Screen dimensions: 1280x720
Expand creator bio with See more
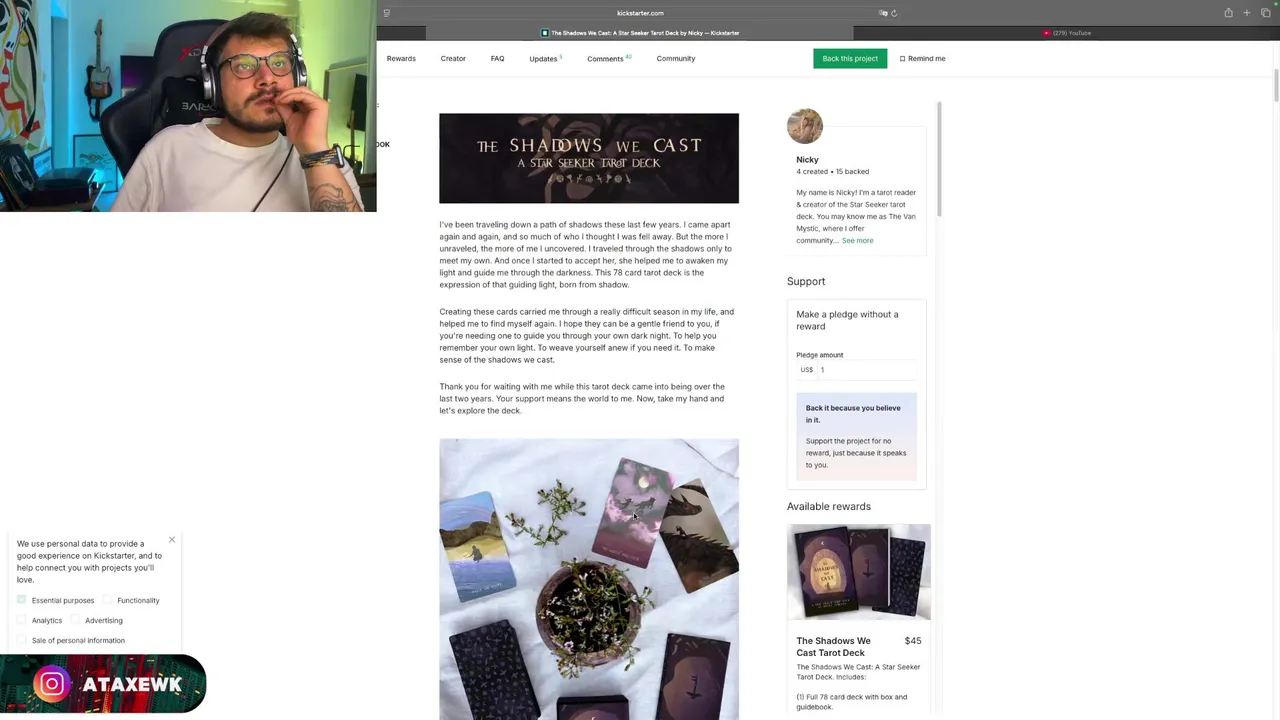857,241
